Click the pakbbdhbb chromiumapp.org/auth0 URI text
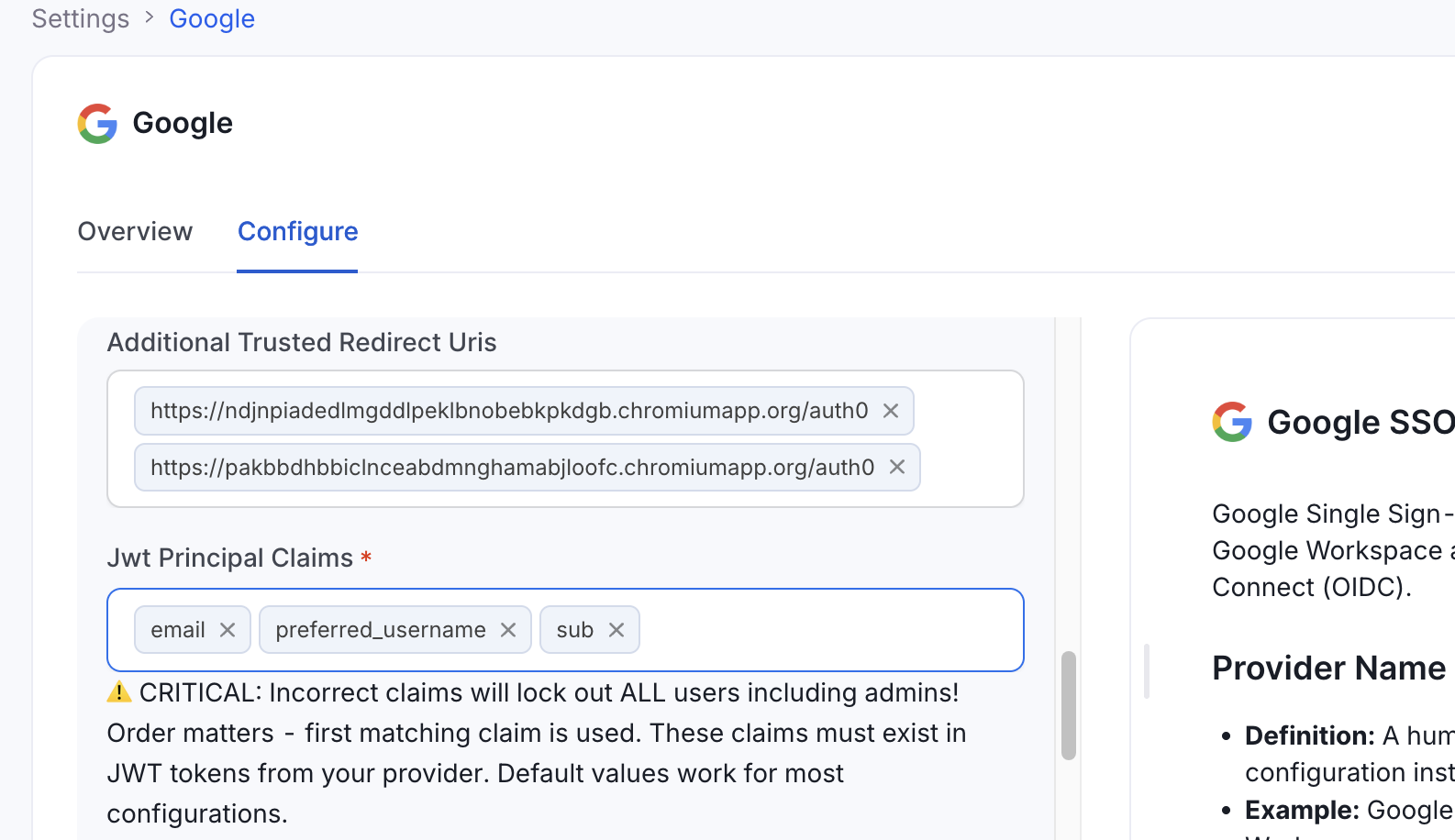1455x840 pixels. tap(513, 468)
